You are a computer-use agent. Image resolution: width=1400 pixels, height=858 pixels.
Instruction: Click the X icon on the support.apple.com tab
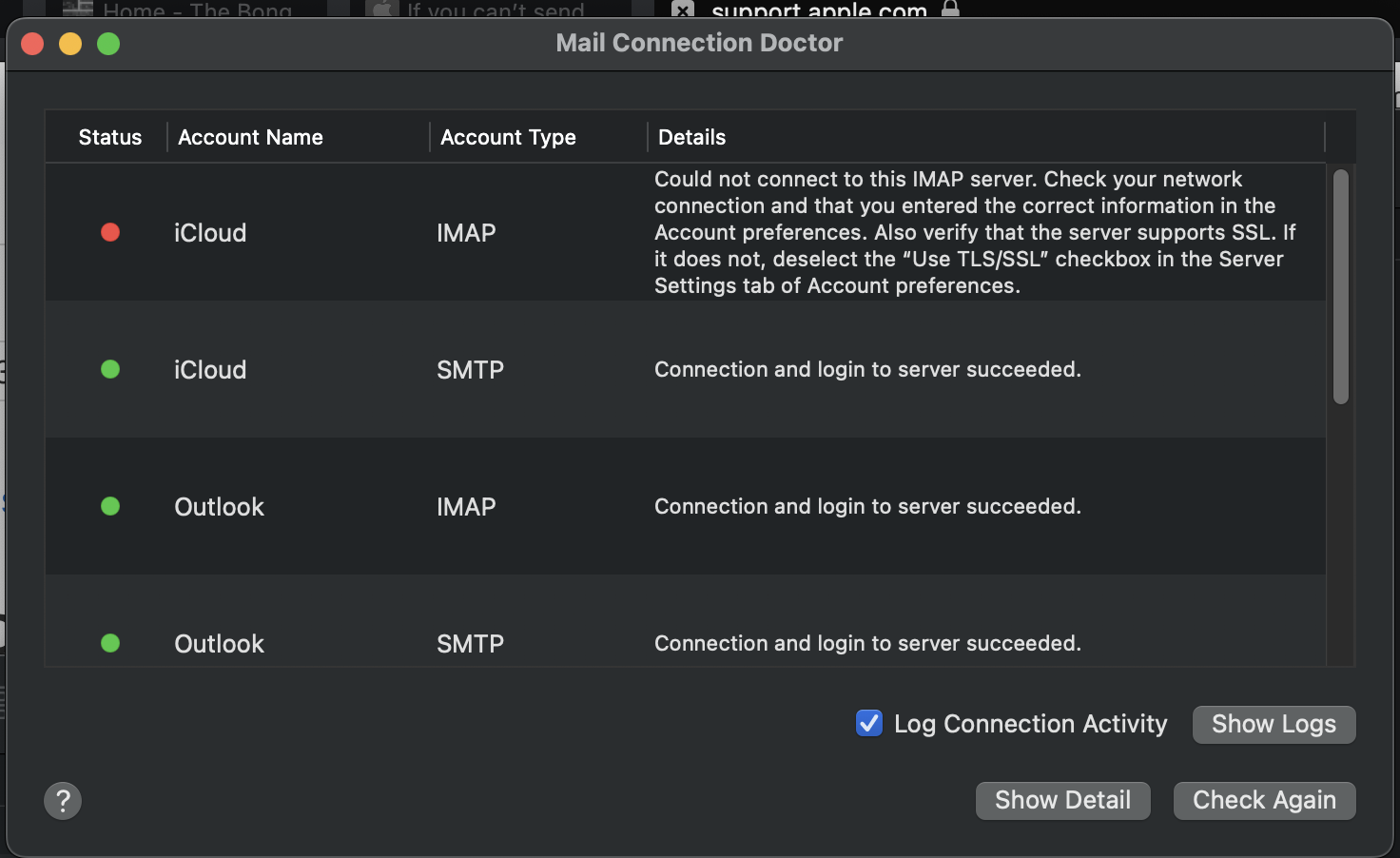click(683, 10)
